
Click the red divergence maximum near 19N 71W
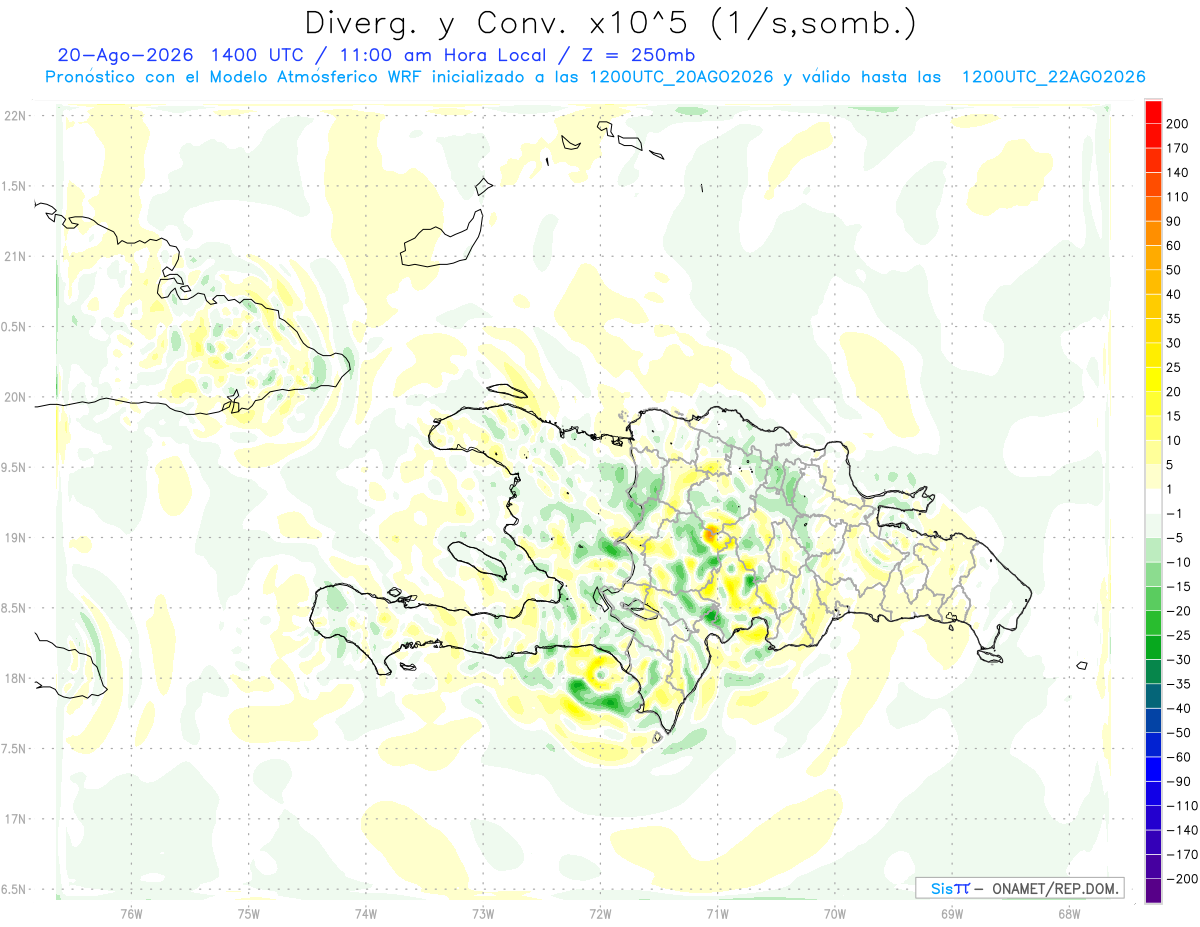click(x=710, y=535)
